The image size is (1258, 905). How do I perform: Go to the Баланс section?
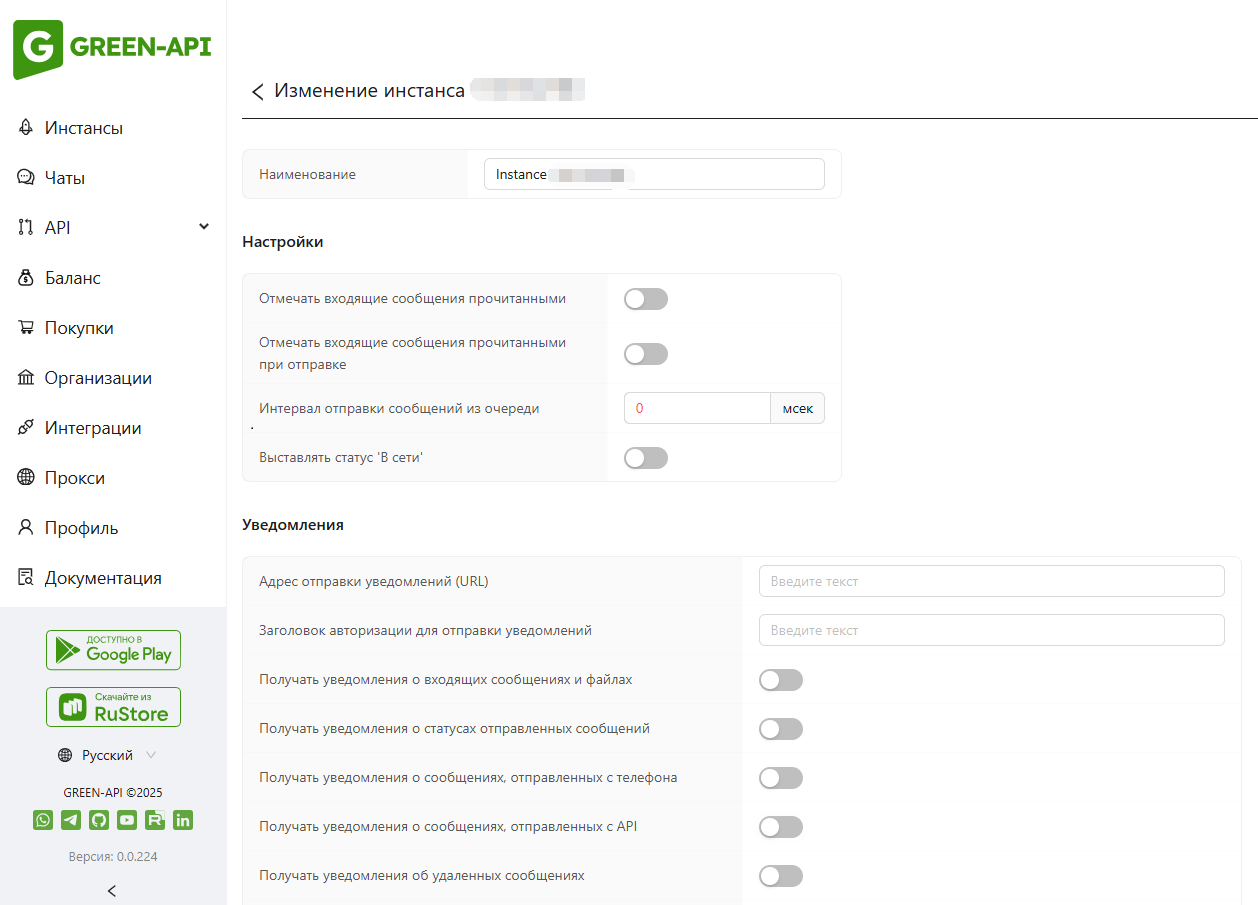coord(72,278)
